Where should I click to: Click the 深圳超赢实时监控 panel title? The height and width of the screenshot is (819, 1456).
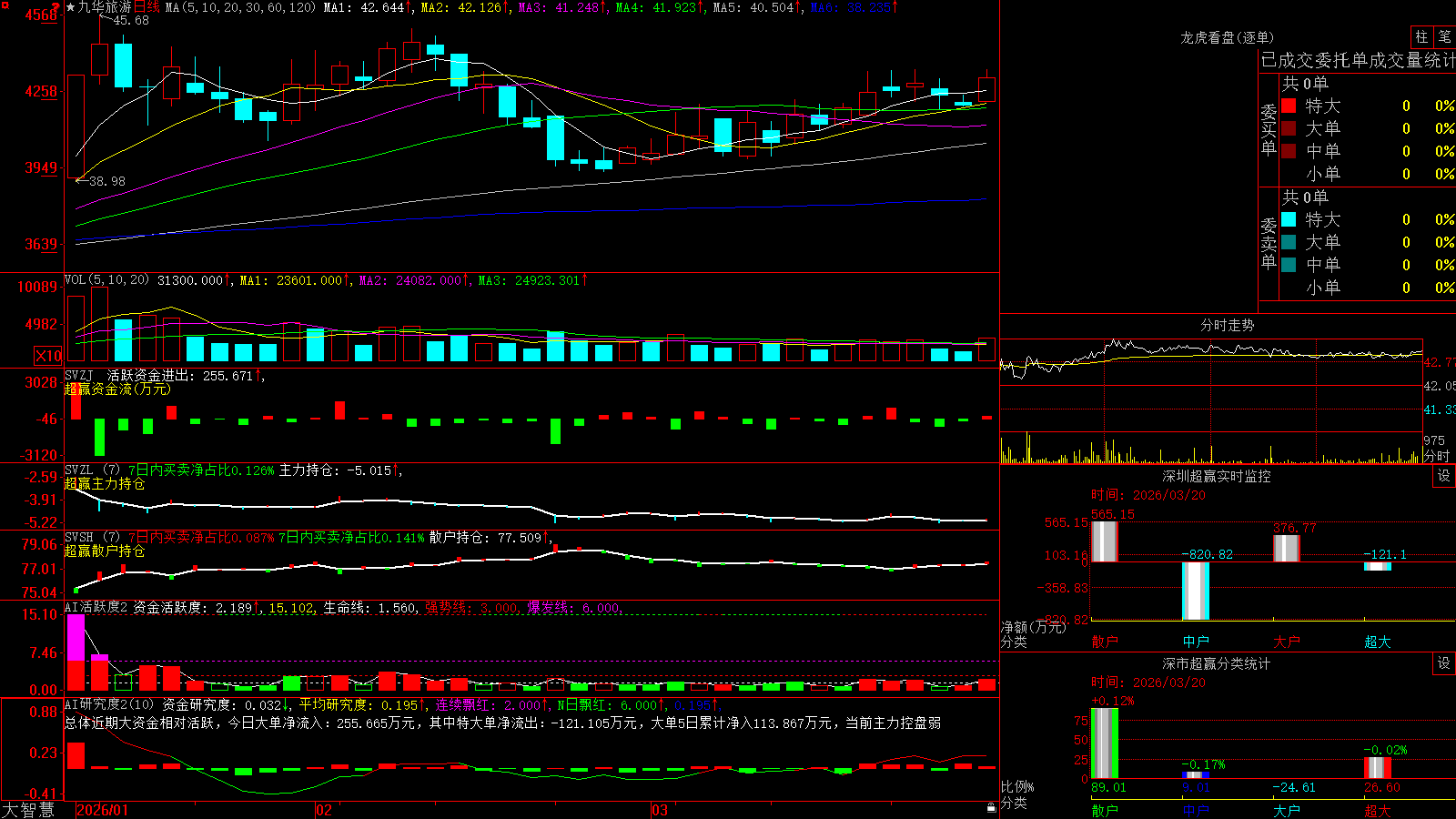(x=1217, y=476)
